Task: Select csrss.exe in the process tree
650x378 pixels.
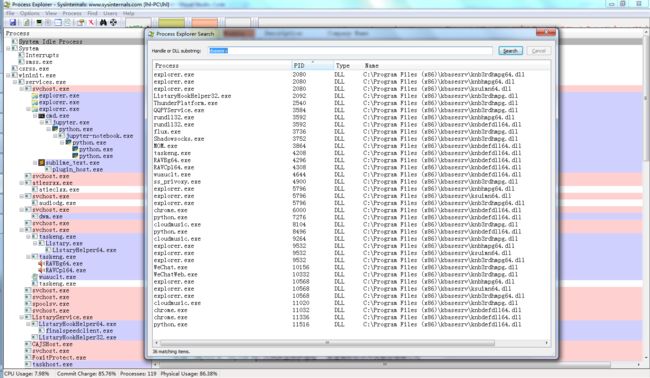Action: pyautogui.click(x=34, y=69)
